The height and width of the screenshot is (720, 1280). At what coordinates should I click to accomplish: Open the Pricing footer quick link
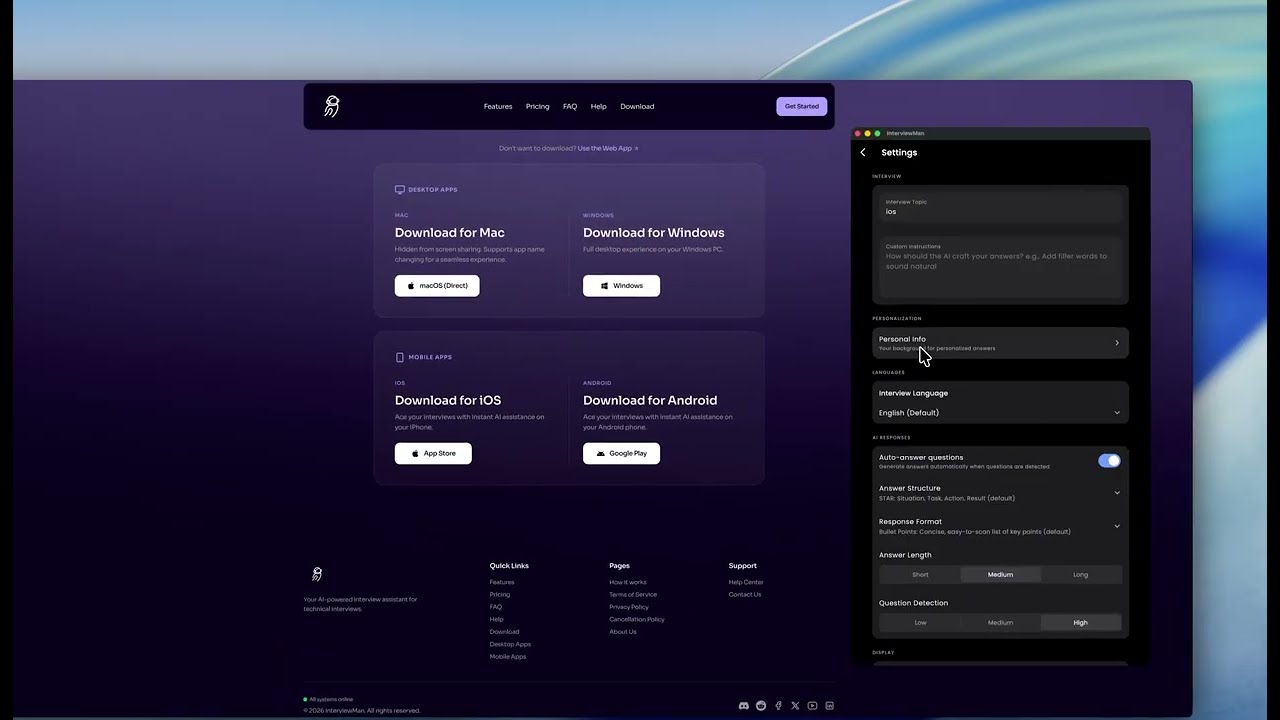point(500,595)
